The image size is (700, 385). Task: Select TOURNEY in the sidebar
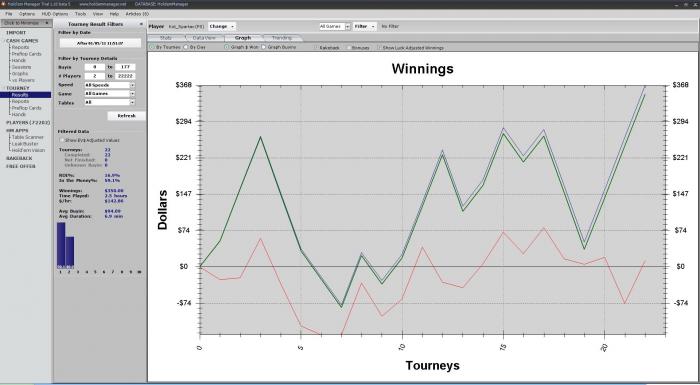17,88
